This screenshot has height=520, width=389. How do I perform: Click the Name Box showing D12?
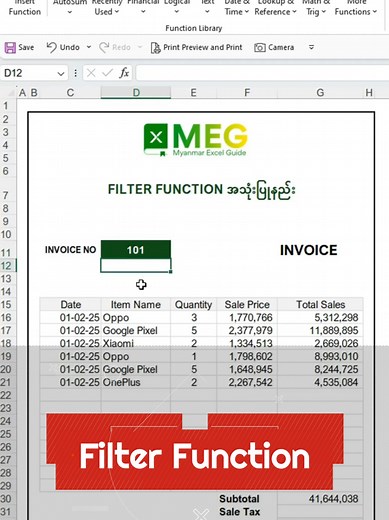point(28,73)
